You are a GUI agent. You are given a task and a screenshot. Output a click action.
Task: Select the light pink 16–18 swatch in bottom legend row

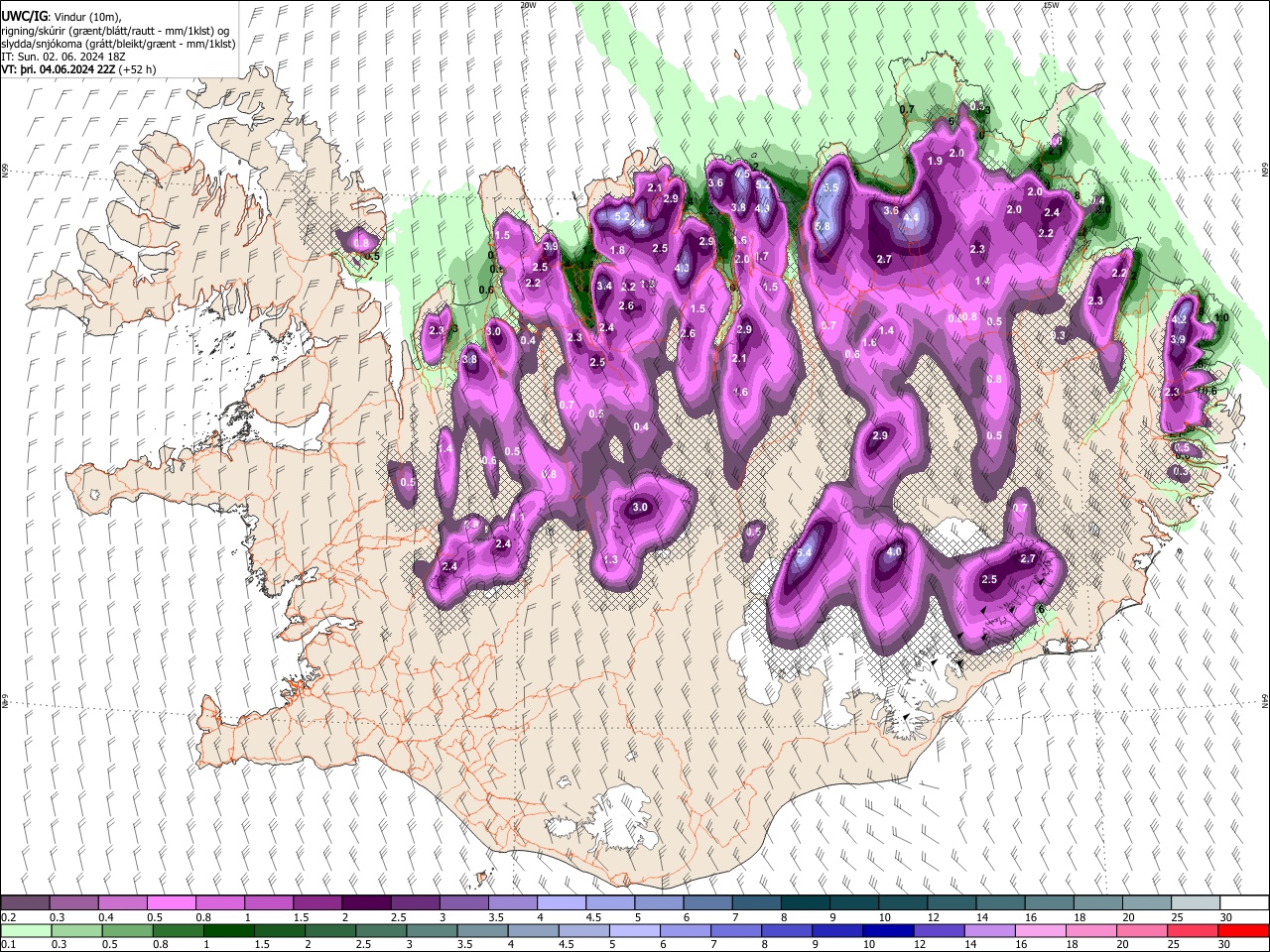[1039, 930]
